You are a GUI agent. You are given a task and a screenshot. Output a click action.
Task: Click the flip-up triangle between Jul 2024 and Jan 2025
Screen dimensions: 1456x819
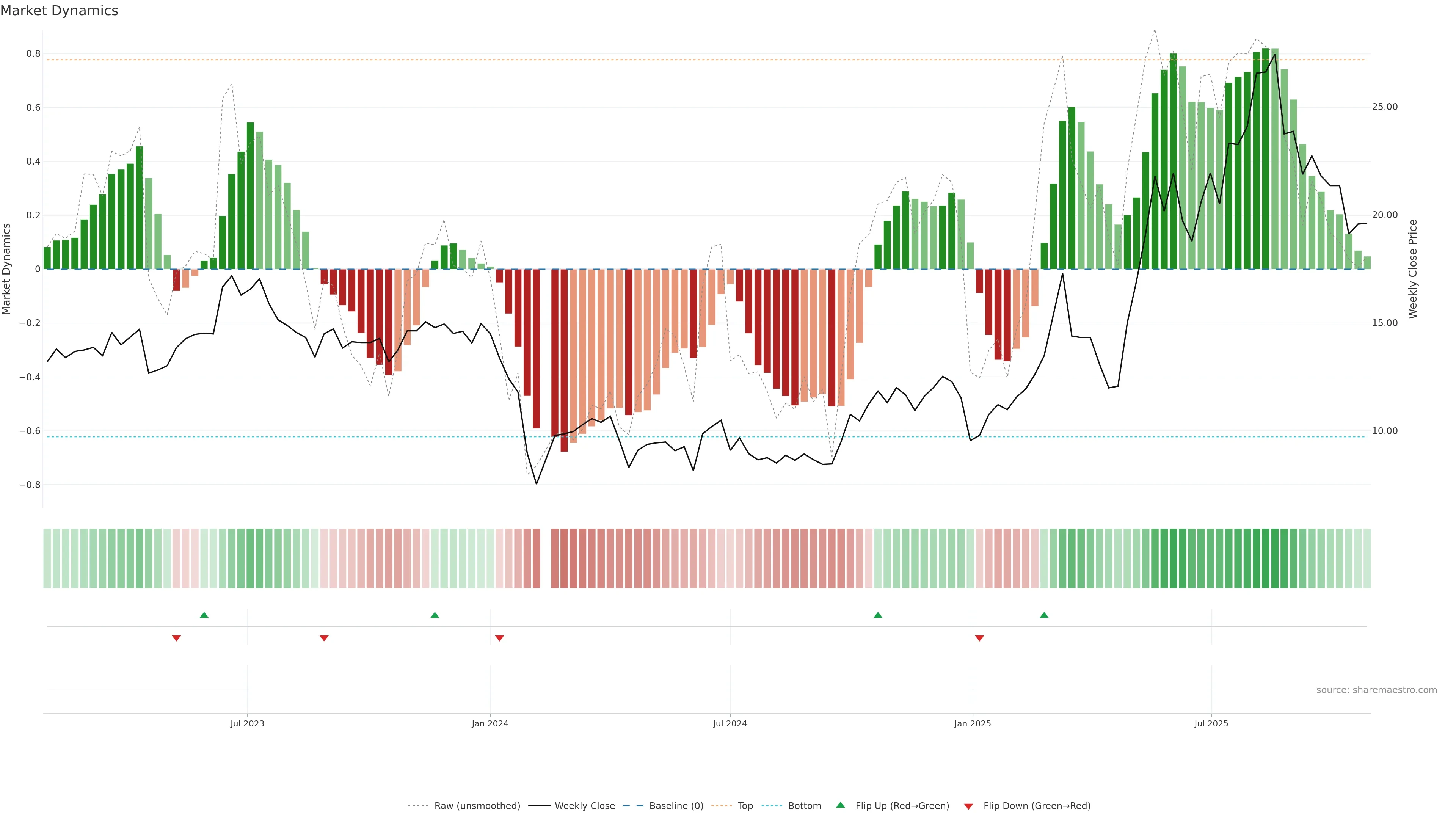[878, 615]
